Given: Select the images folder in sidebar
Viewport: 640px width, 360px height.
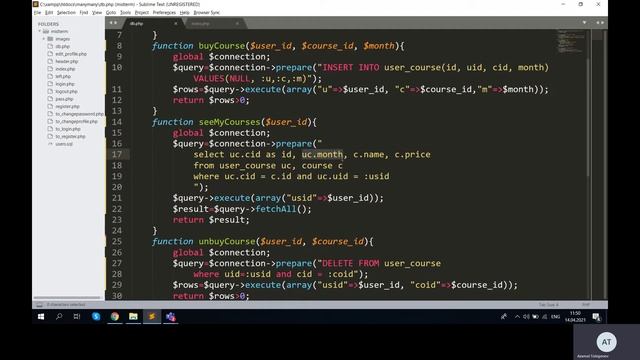Looking at the screenshot, I should coord(62,39).
